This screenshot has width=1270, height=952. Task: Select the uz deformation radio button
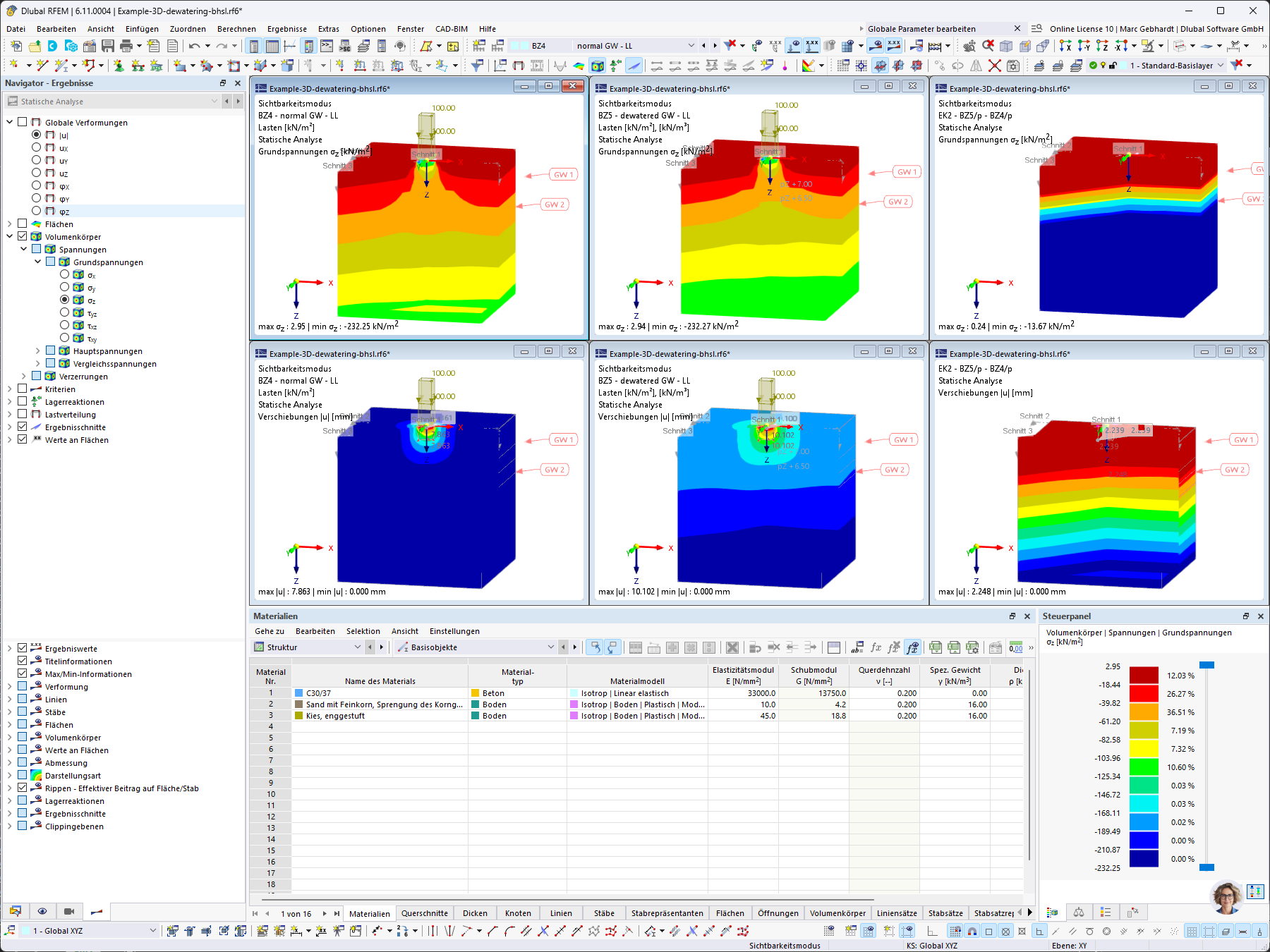point(36,173)
